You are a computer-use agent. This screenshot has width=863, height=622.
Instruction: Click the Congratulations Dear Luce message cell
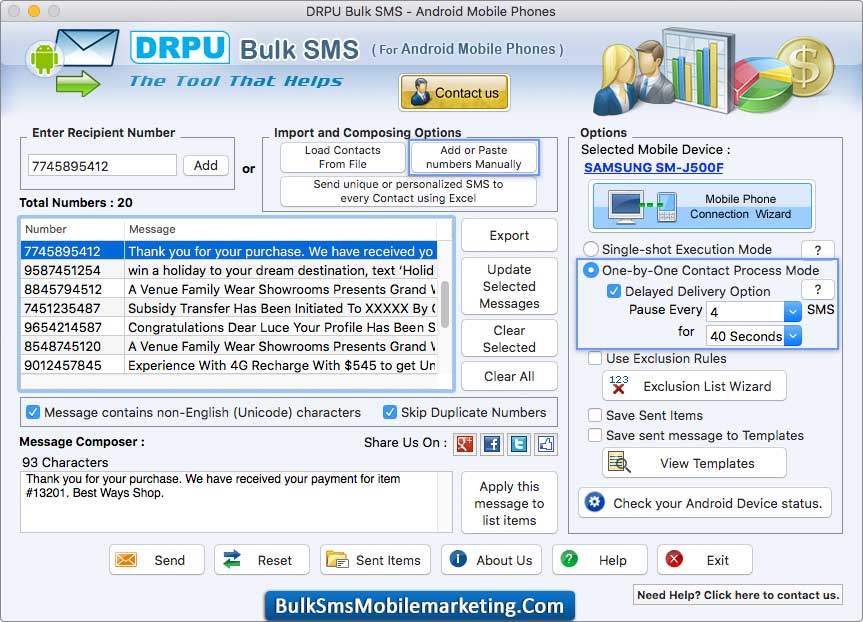coord(281,327)
